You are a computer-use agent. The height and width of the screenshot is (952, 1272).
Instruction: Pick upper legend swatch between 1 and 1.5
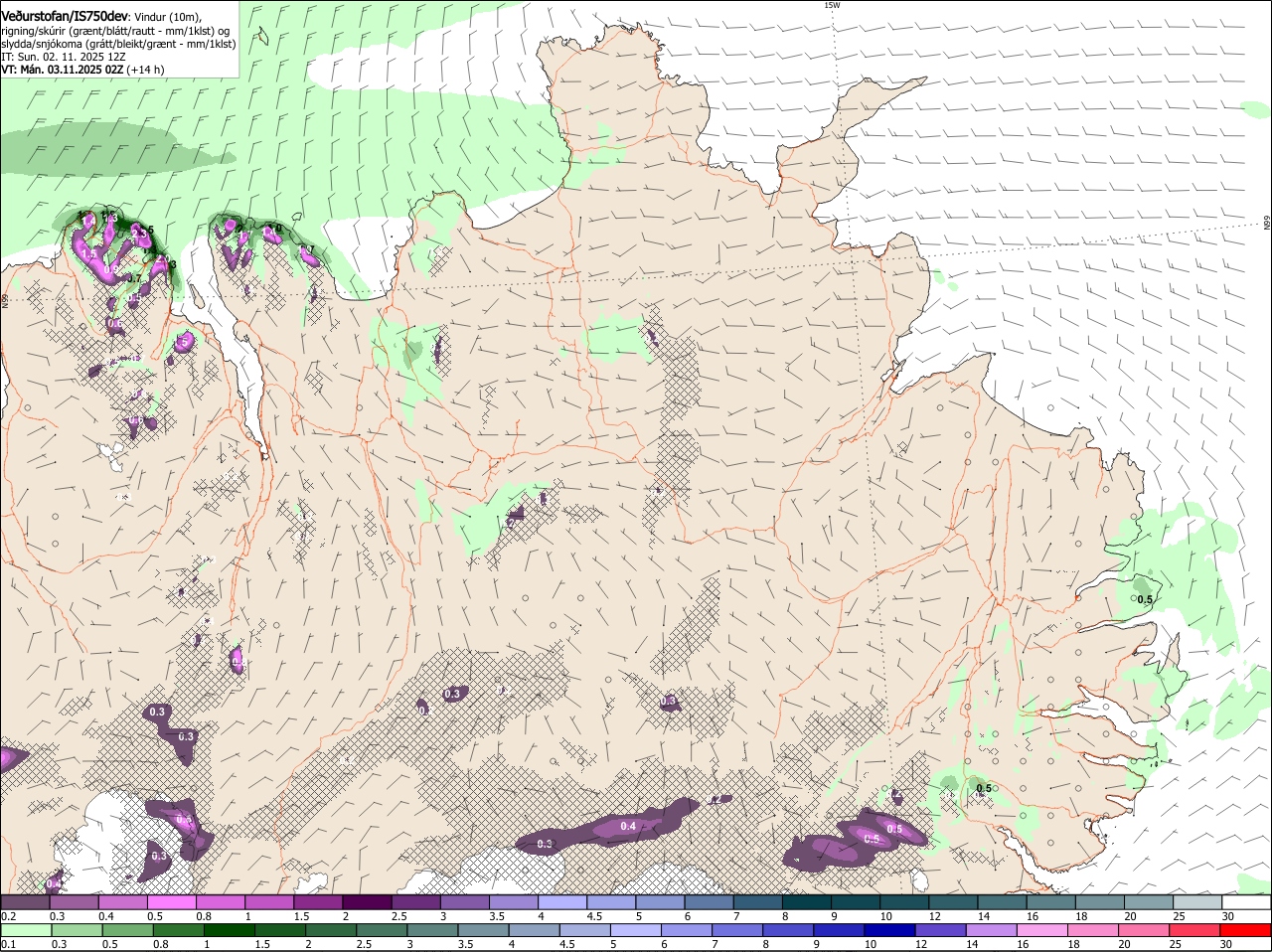[268, 902]
